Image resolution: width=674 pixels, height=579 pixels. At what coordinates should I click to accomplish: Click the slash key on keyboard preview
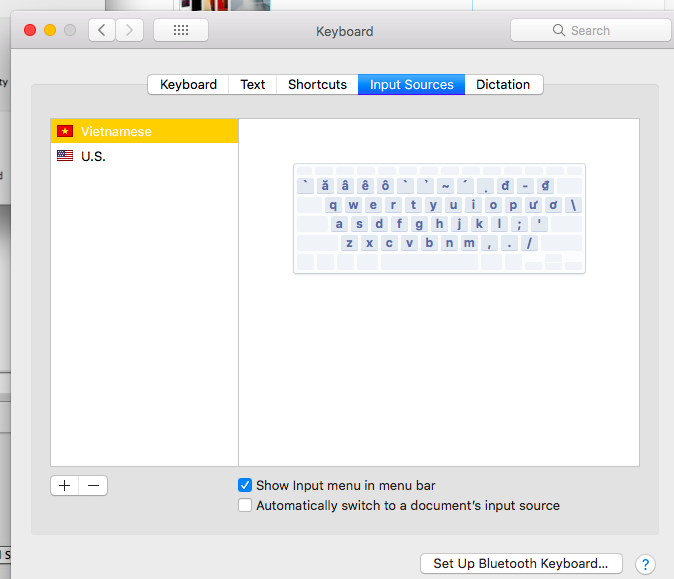coord(530,243)
